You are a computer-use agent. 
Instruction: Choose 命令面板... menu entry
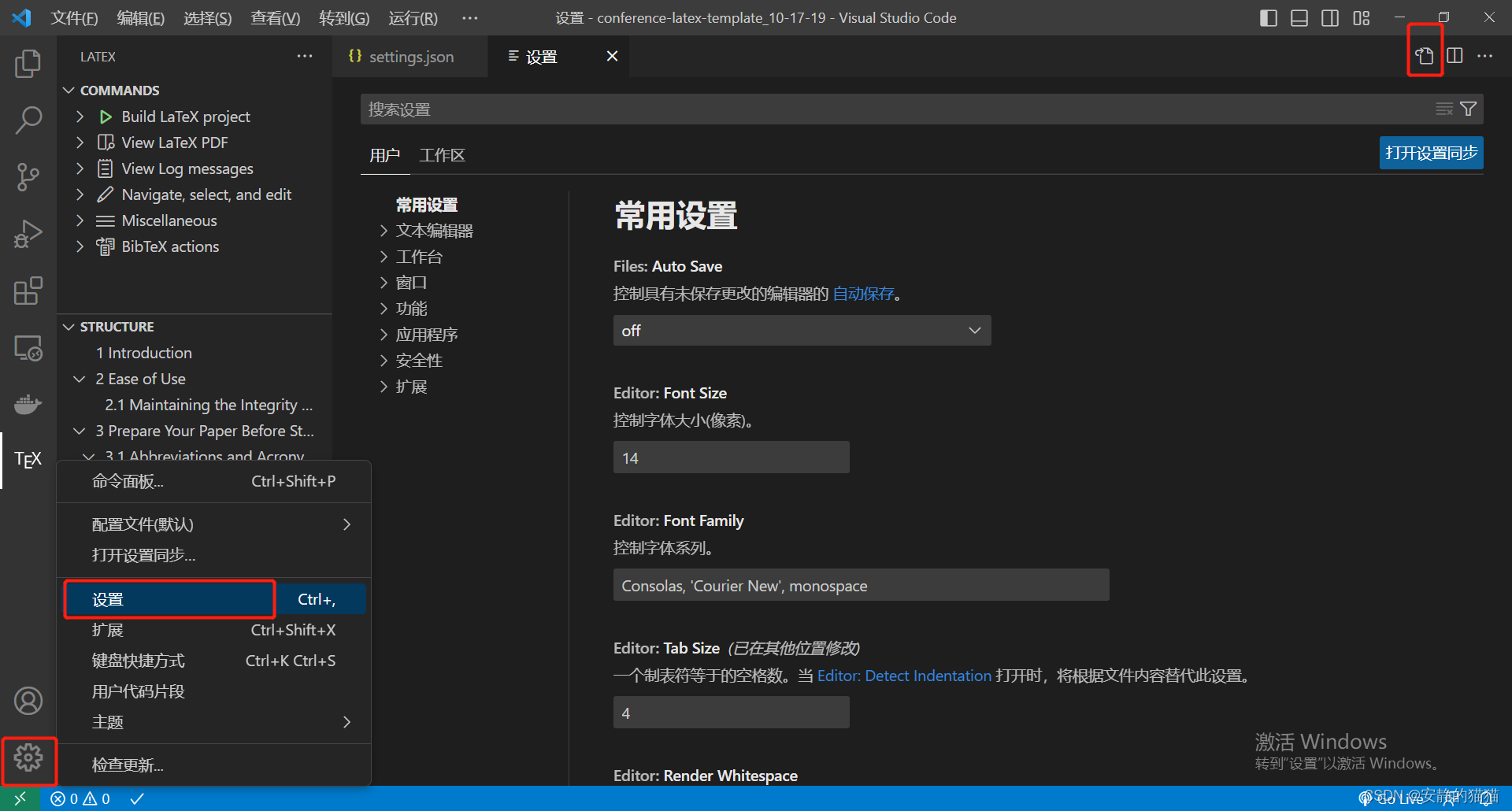(x=214, y=481)
